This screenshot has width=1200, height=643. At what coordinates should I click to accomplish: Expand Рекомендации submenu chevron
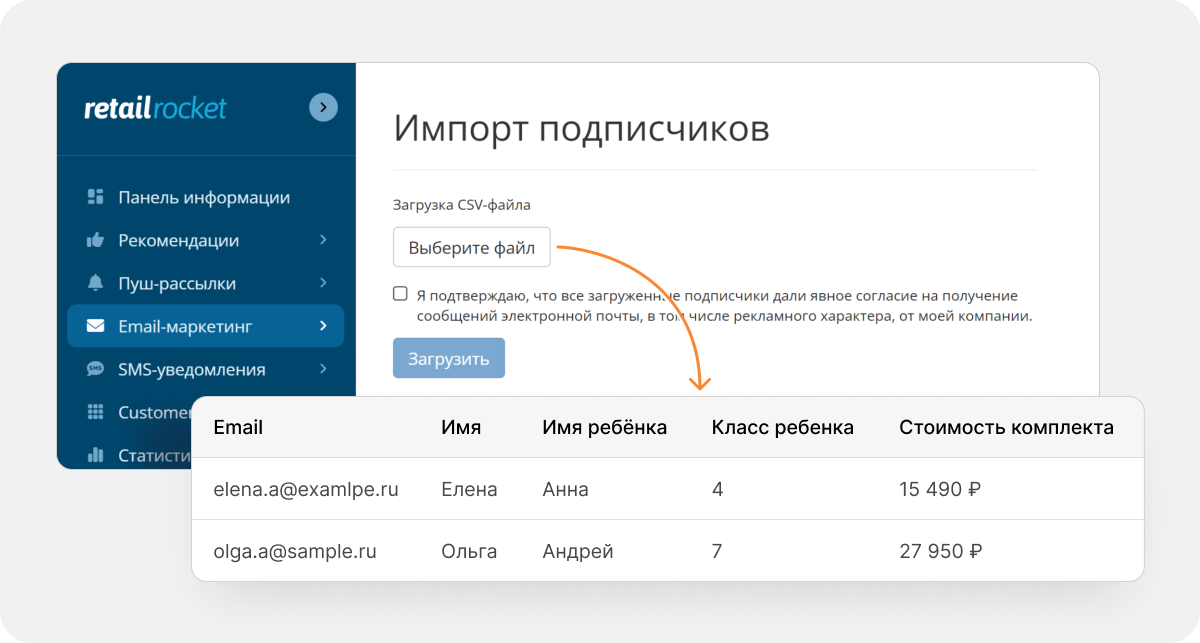pyautogui.click(x=323, y=240)
